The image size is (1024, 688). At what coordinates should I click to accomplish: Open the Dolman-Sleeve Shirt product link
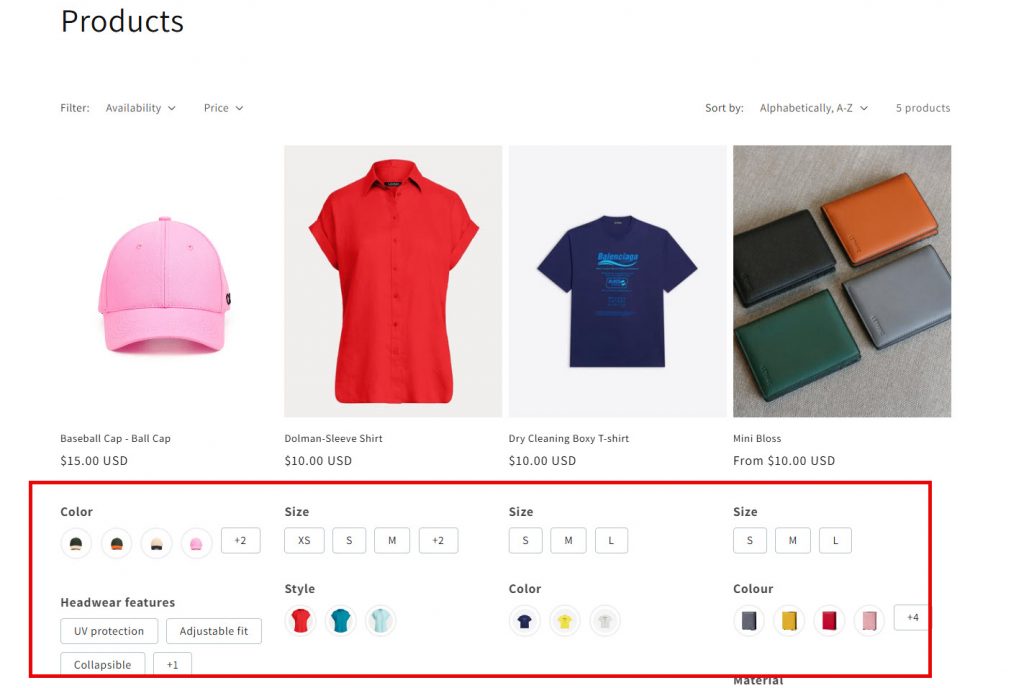pos(334,439)
